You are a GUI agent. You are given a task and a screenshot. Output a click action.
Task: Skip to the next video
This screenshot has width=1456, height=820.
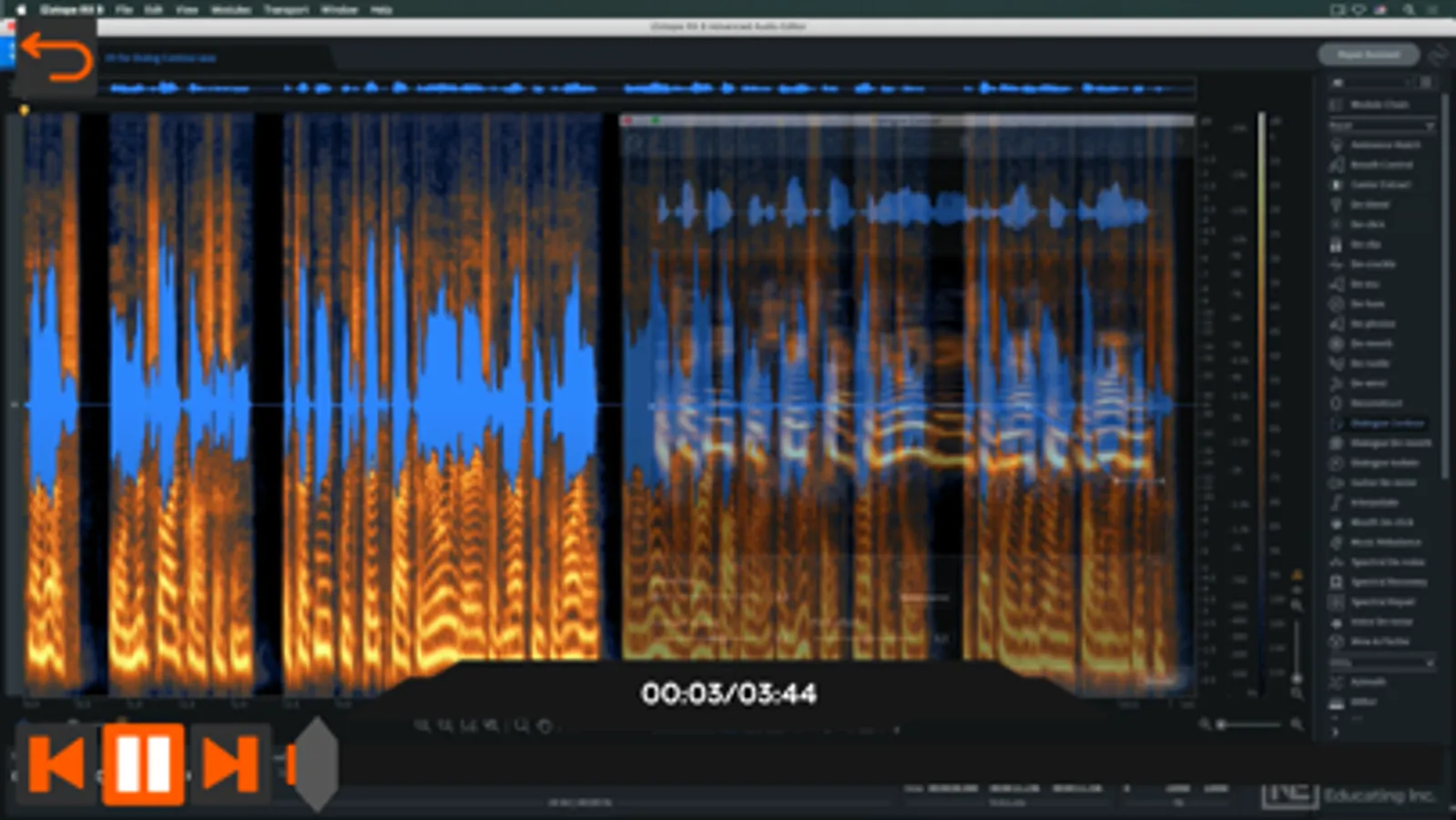click(x=229, y=764)
